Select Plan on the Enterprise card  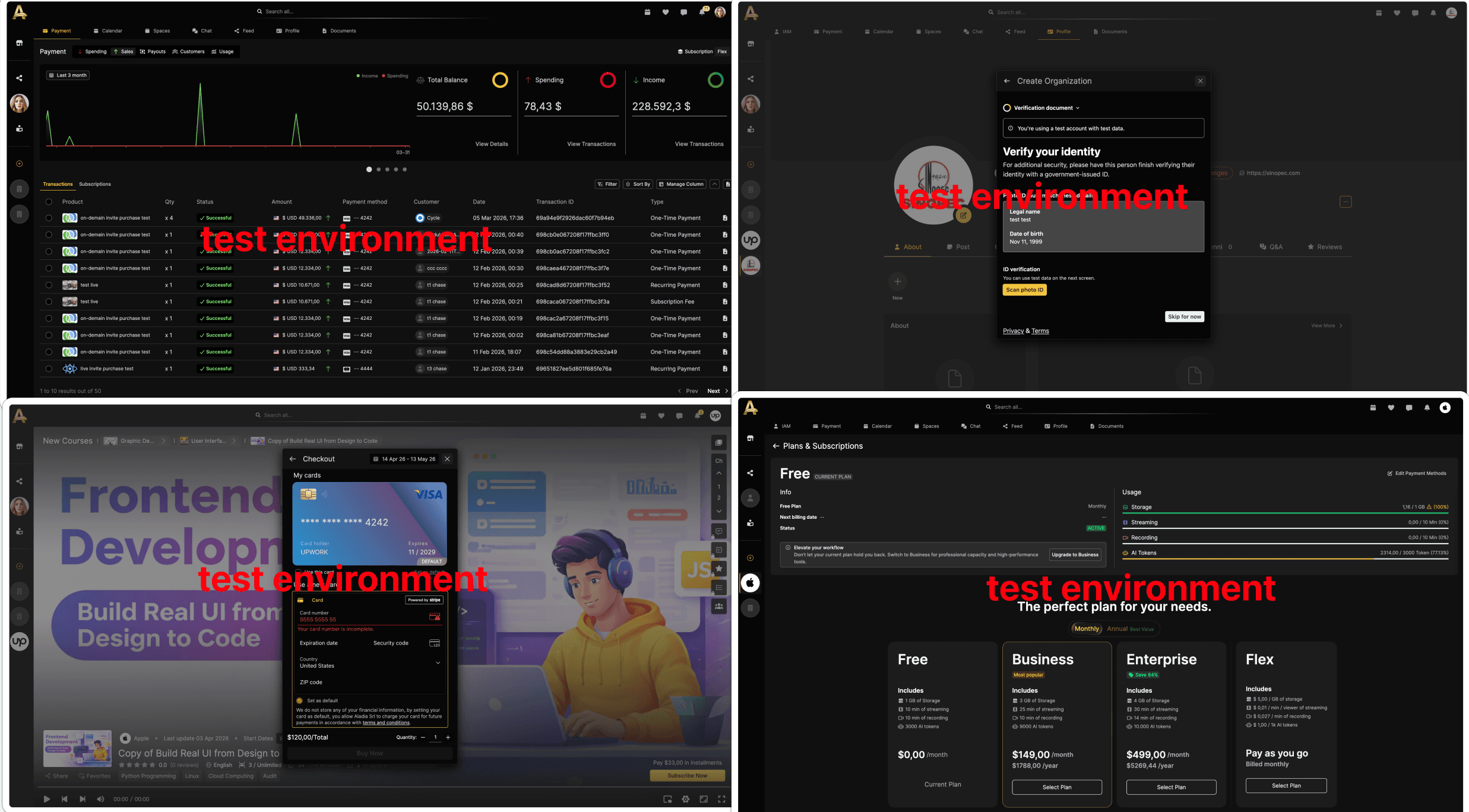click(x=1171, y=787)
